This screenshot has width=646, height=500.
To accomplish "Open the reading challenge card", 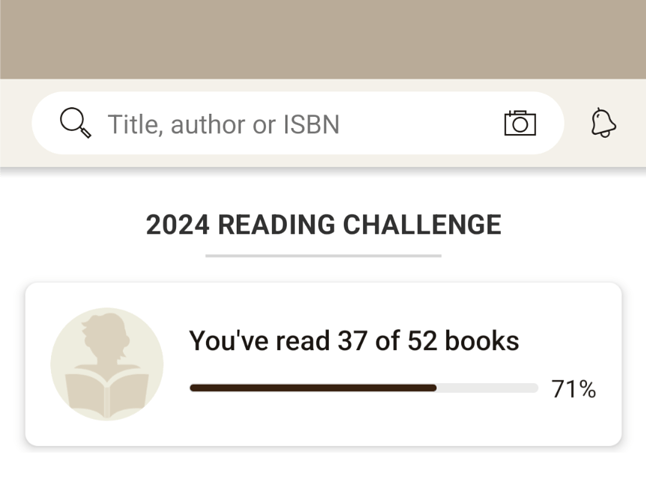I will tap(323, 364).
